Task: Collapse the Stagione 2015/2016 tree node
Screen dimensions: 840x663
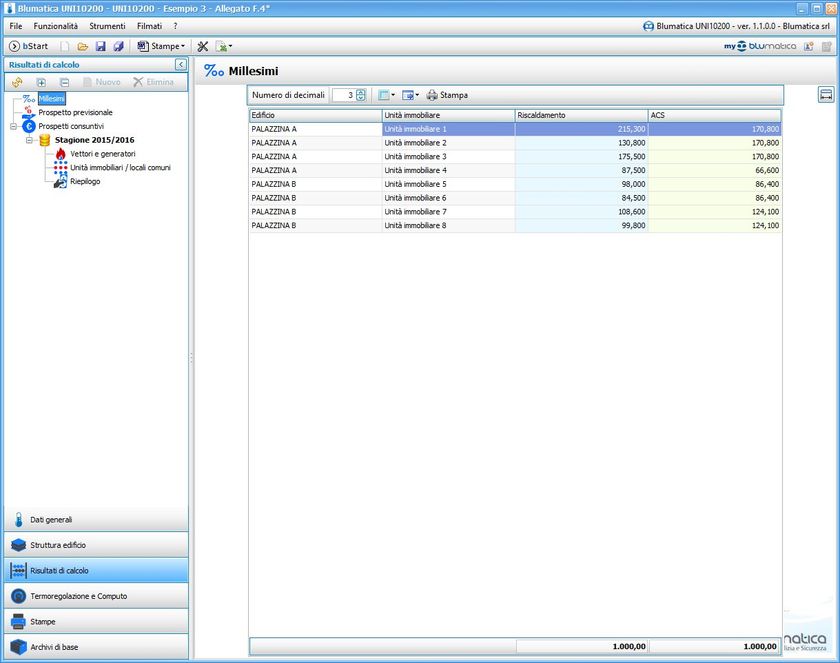Action: coord(30,140)
